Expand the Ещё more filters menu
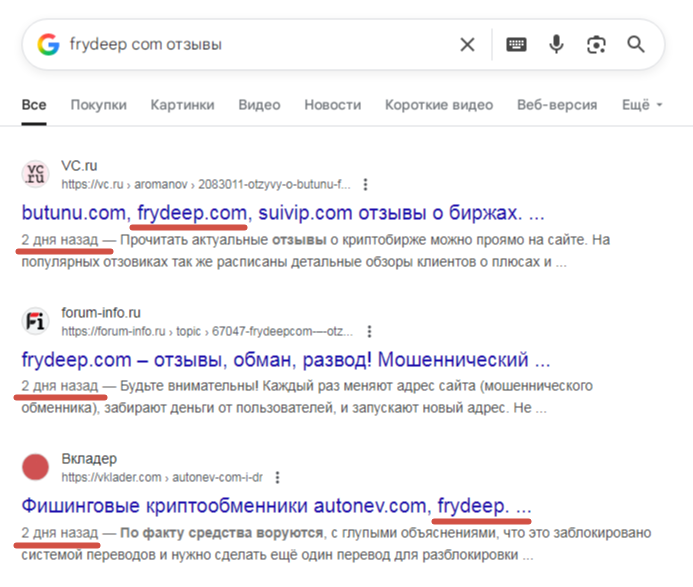Screen dimensions: 693x587 coord(642,105)
